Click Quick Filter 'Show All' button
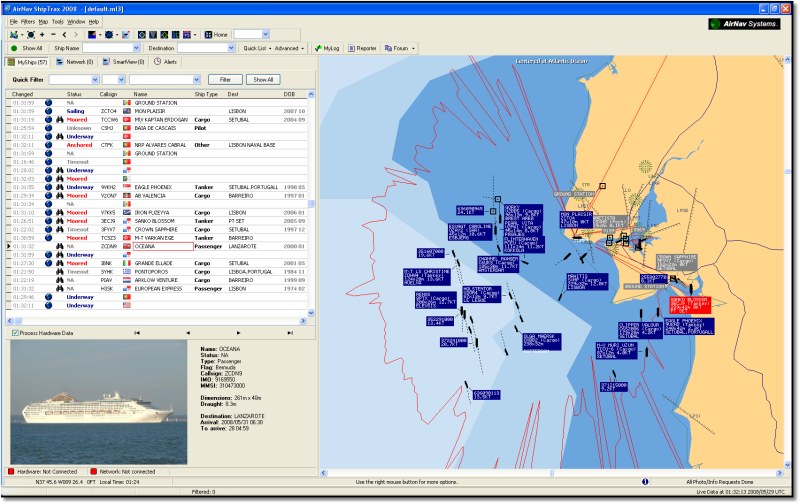The image size is (800, 504). [x=263, y=80]
